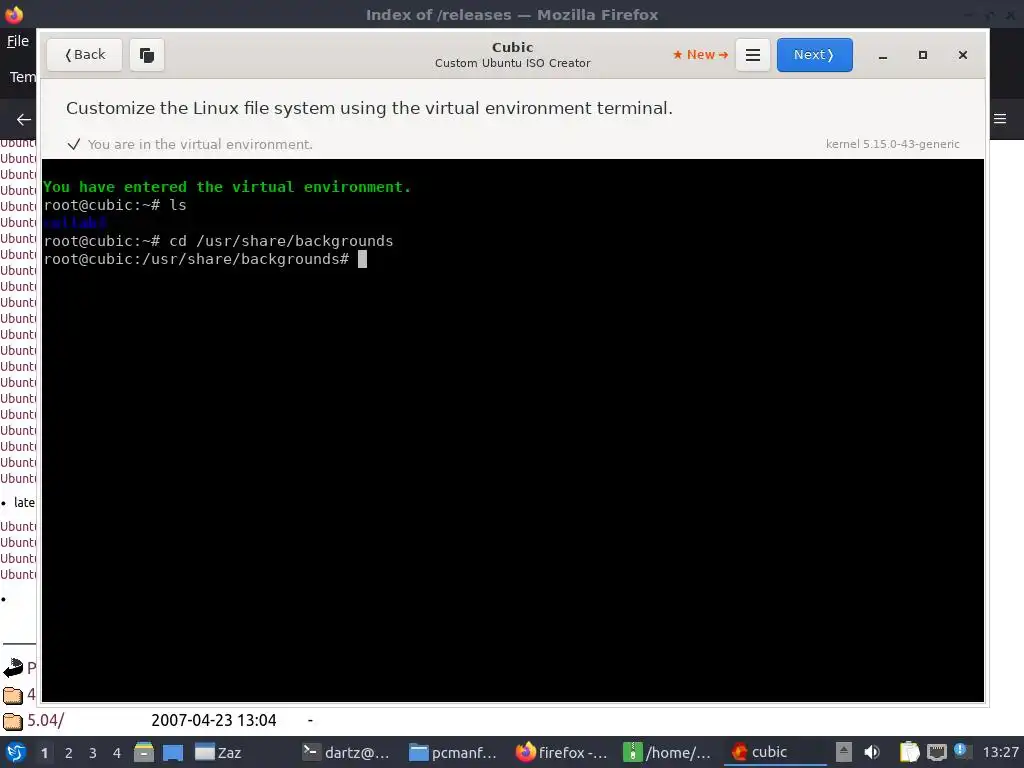Click the checkmark icon before status text
This screenshot has height=768, width=1024.
click(74, 144)
